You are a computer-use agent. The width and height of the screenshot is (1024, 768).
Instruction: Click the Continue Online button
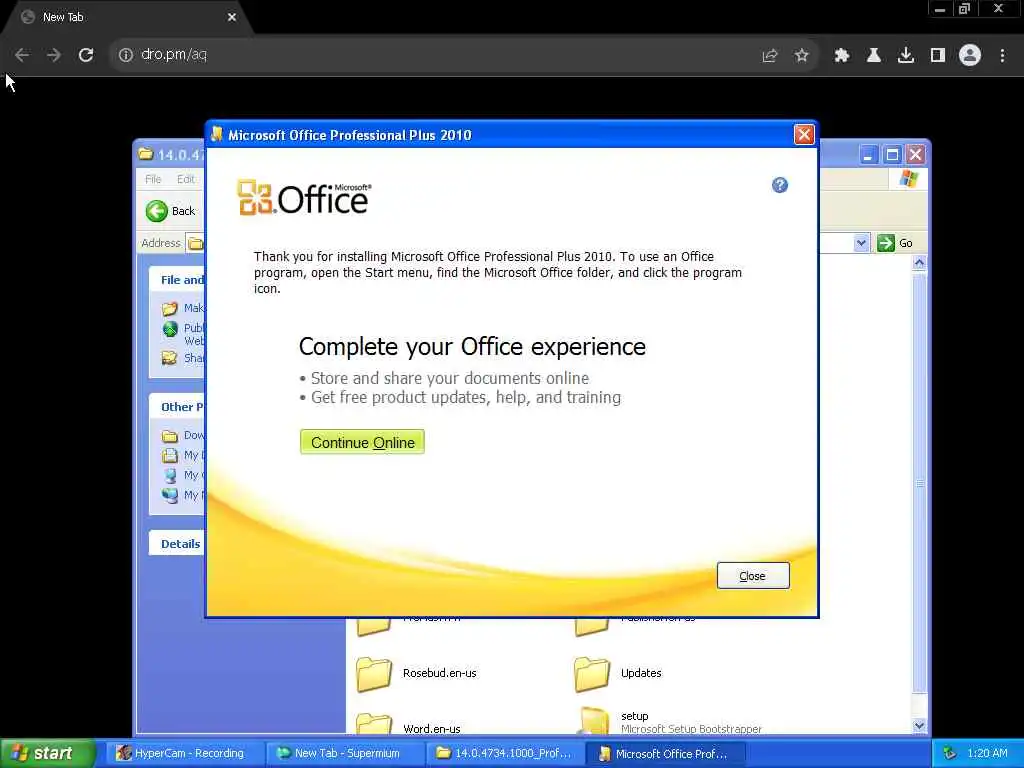[x=362, y=442]
